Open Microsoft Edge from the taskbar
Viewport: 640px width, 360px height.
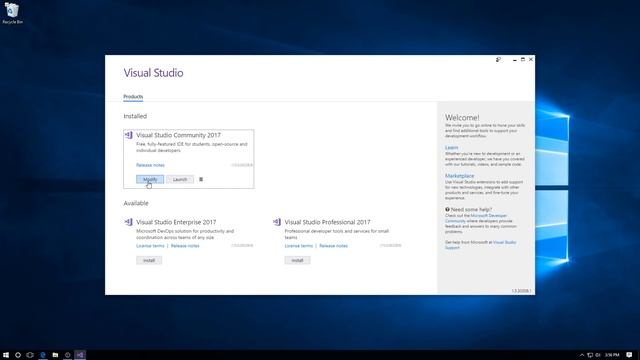(x=43, y=355)
